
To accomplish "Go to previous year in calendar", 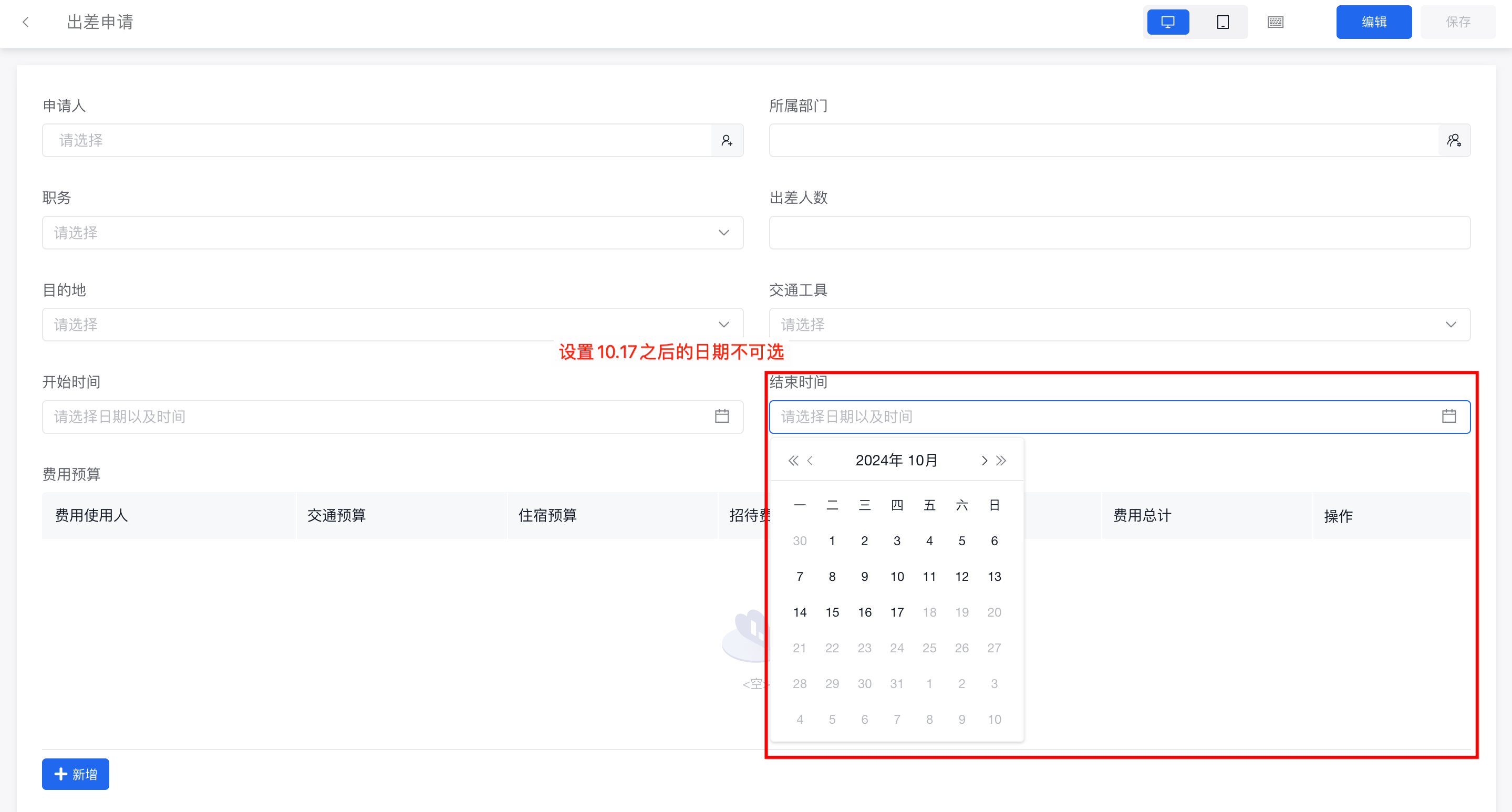I will coord(793,461).
